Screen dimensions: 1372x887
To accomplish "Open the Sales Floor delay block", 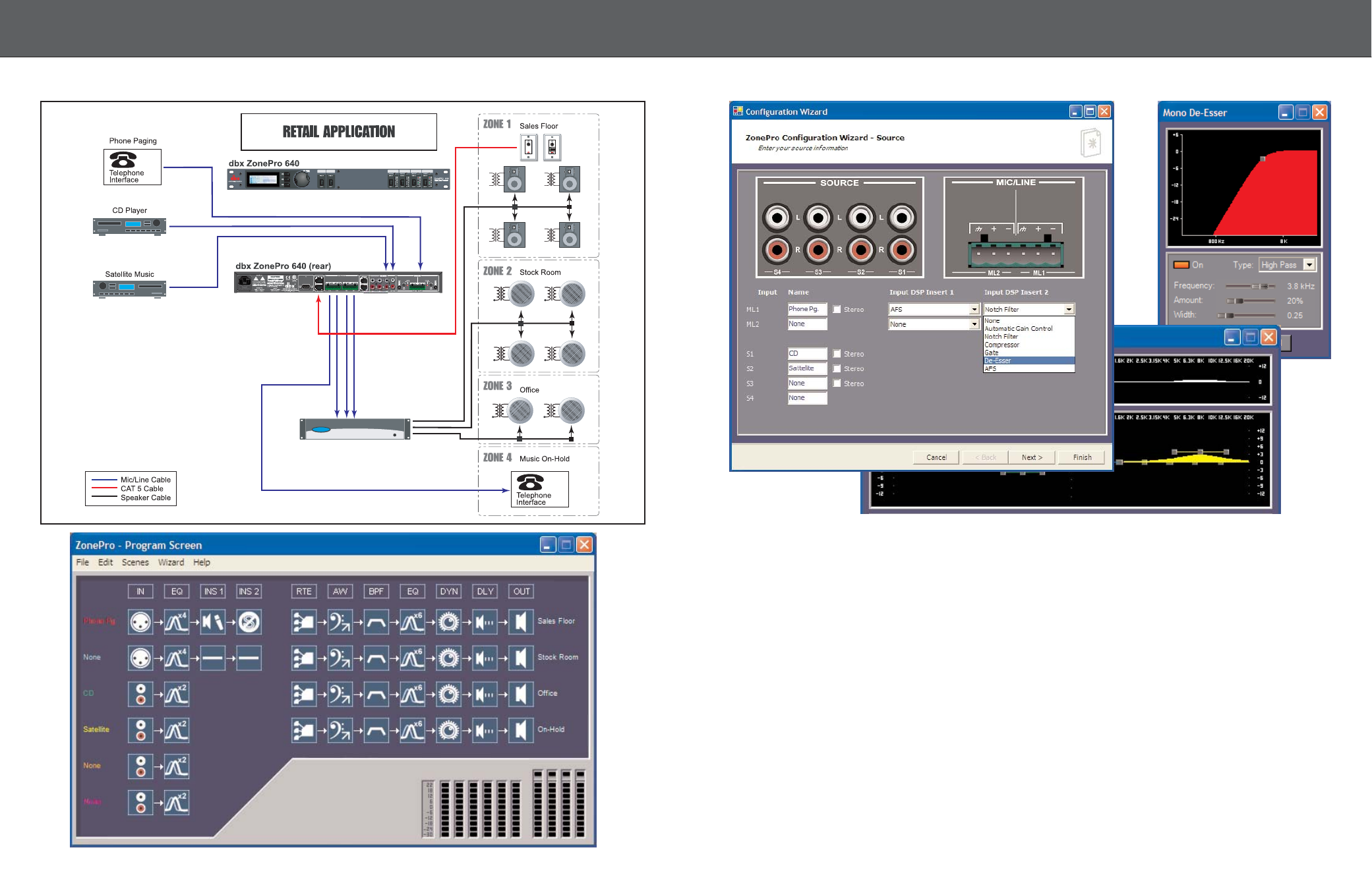I will (x=485, y=621).
